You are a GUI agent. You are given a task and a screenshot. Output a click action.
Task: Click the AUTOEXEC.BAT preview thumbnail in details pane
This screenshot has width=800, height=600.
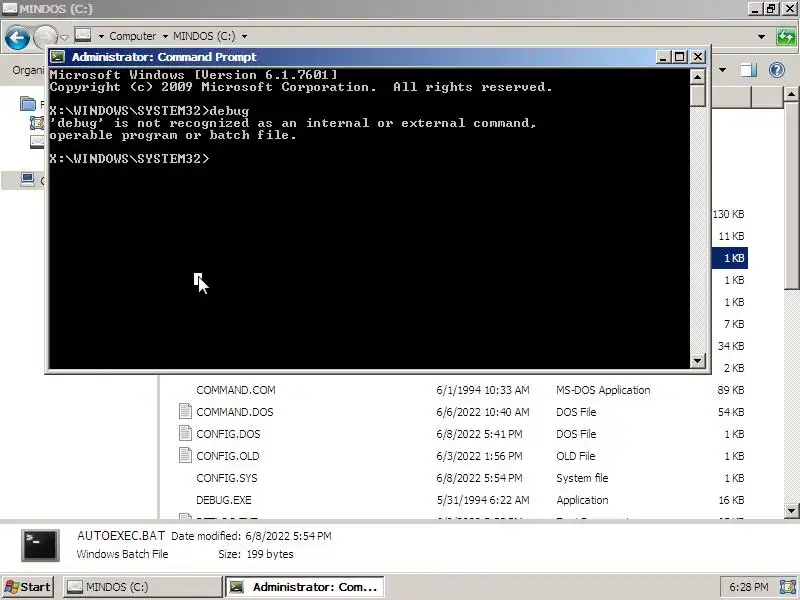pyautogui.click(x=40, y=545)
